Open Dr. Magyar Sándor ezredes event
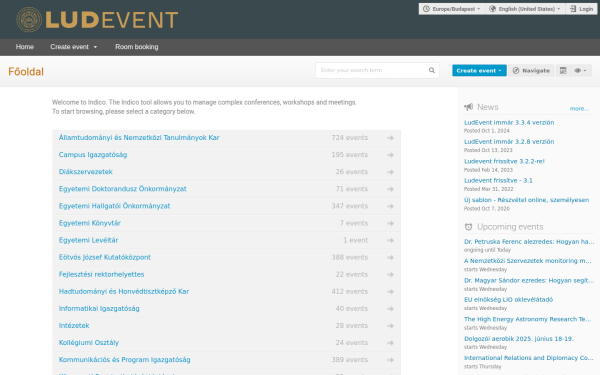600x375 pixels. (x=529, y=280)
